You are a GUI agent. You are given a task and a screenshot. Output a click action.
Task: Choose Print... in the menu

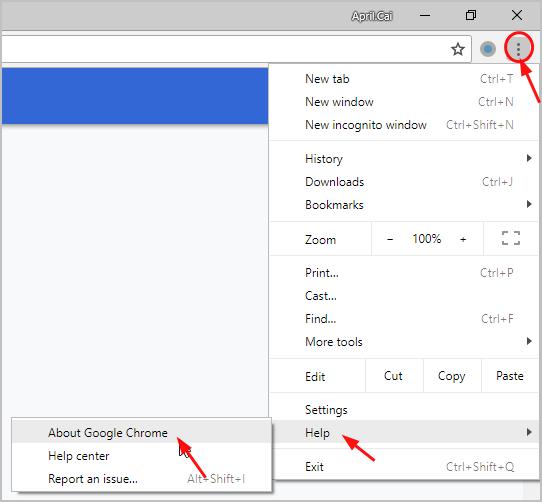pyautogui.click(x=404, y=273)
